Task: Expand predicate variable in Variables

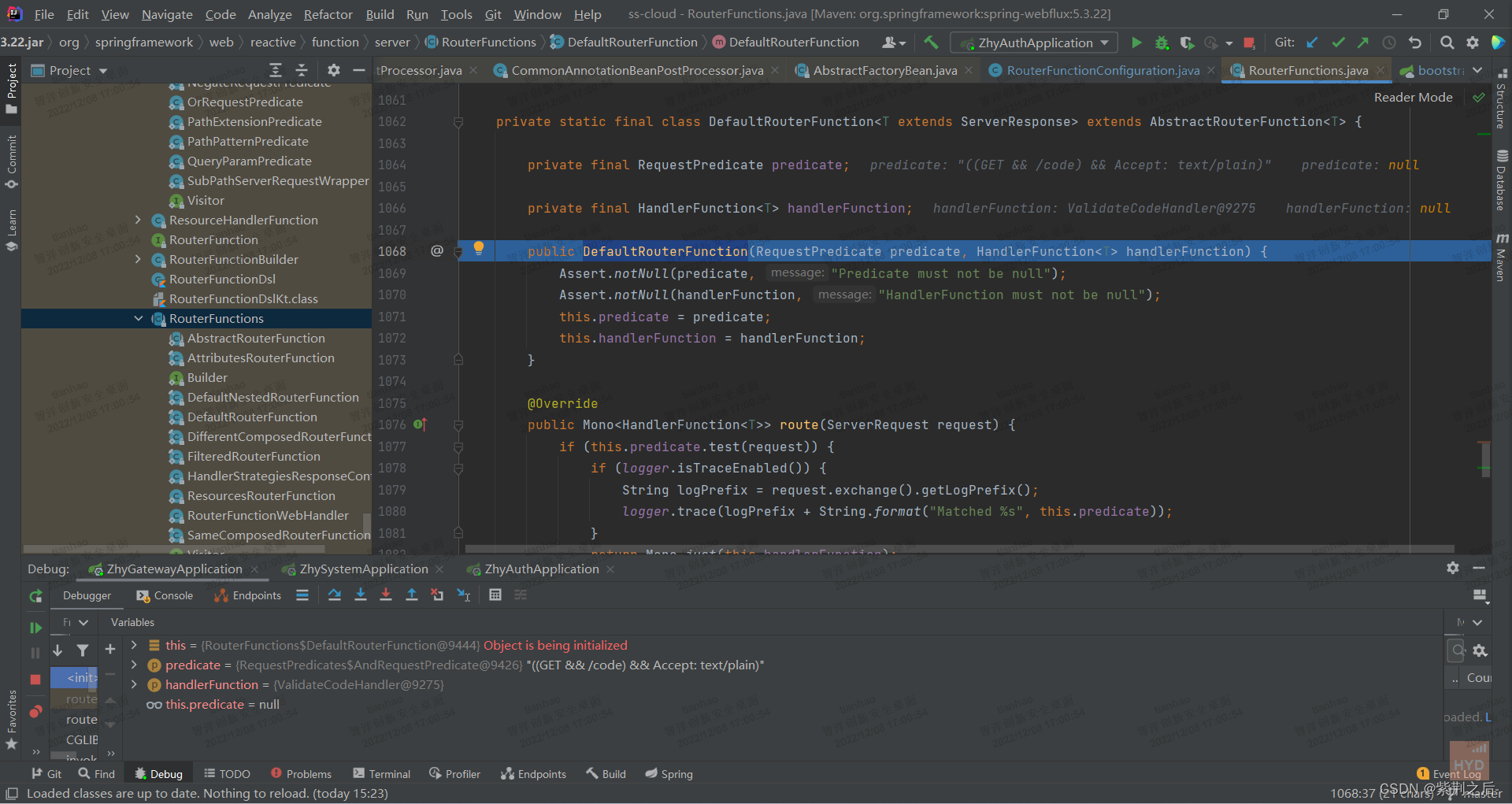Action: click(134, 665)
